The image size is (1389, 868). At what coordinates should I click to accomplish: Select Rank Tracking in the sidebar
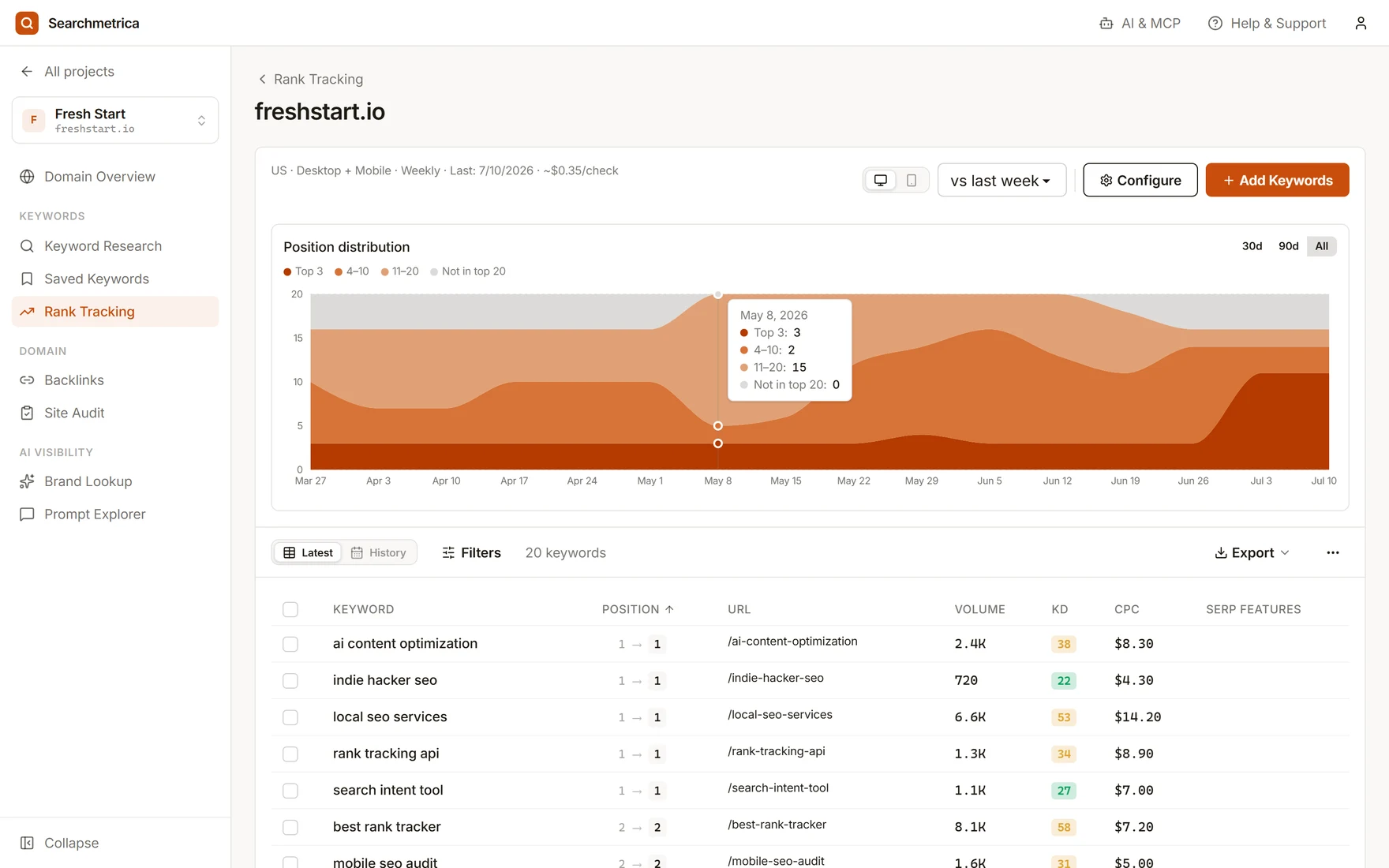pyautogui.click(x=115, y=312)
